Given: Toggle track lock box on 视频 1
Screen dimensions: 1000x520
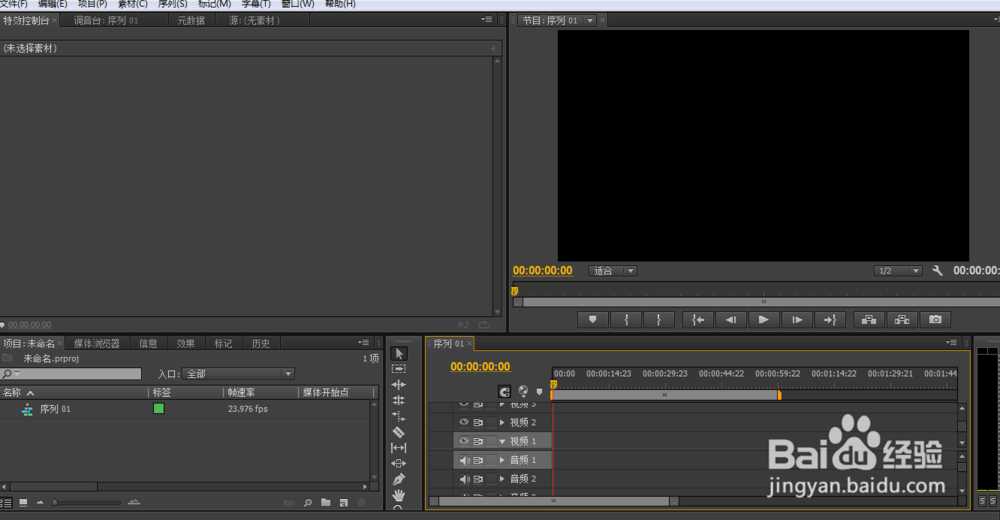Looking at the screenshot, I should [492, 441].
